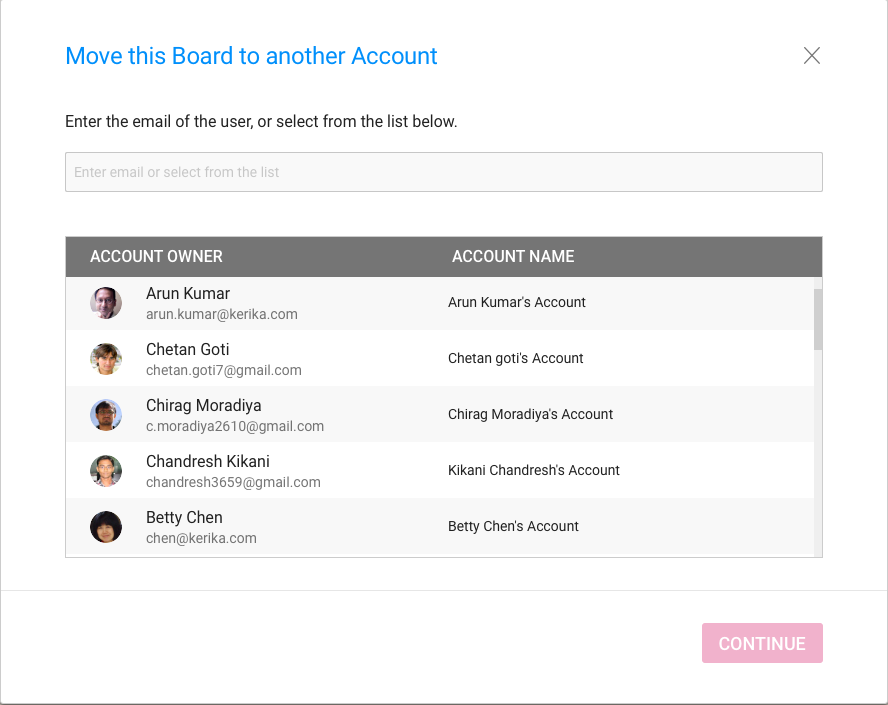
Task: Select Arun Kumar's avatar
Action: [106, 303]
